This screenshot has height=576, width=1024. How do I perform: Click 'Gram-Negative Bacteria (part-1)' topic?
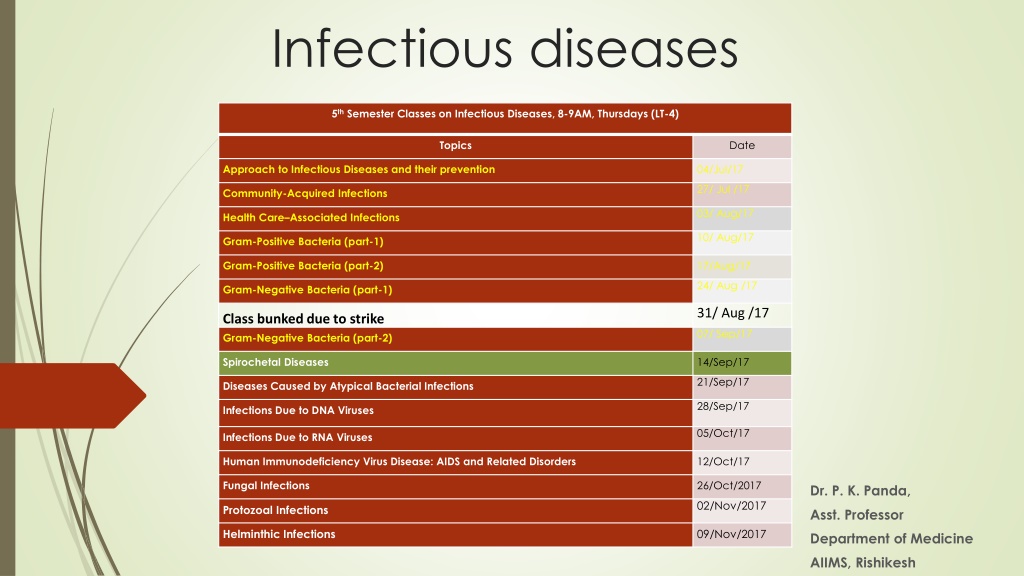pyautogui.click(x=307, y=290)
